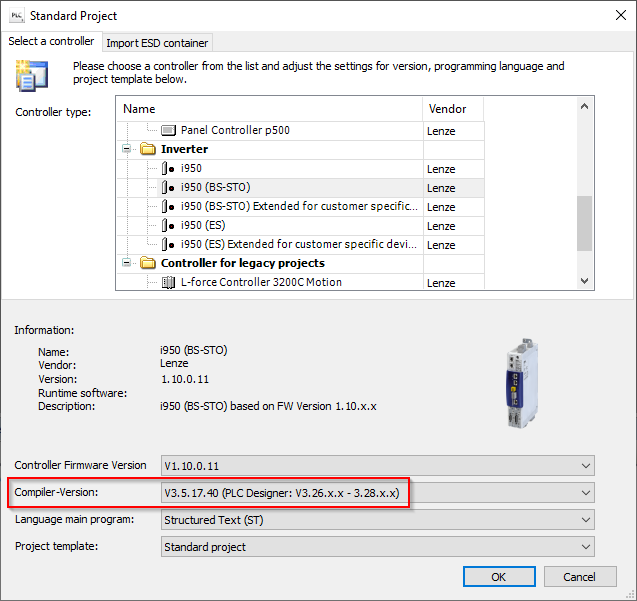This screenshot has height=601, width=637.
Task: Select i950 (BS-STO) Extended for customer specific row
Action: pos(301,206)
